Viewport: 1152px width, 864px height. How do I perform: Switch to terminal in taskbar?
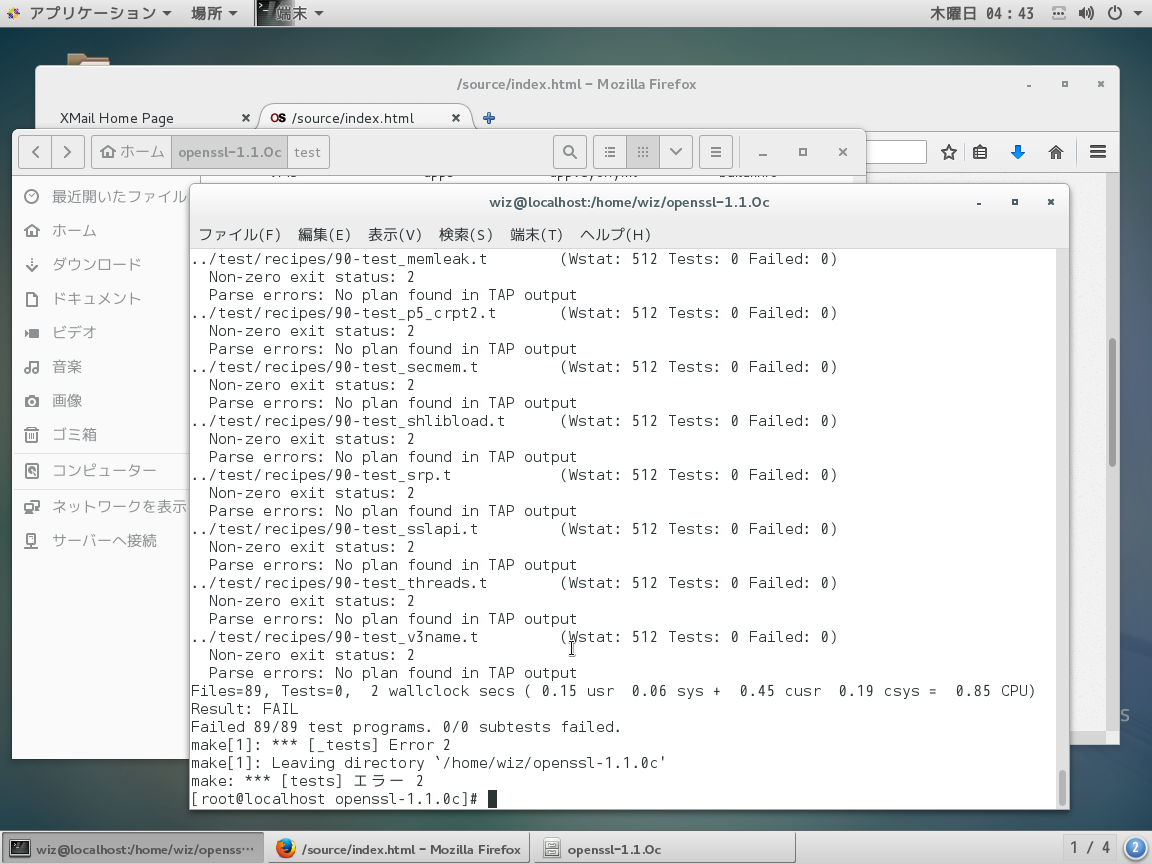[133, 849]
